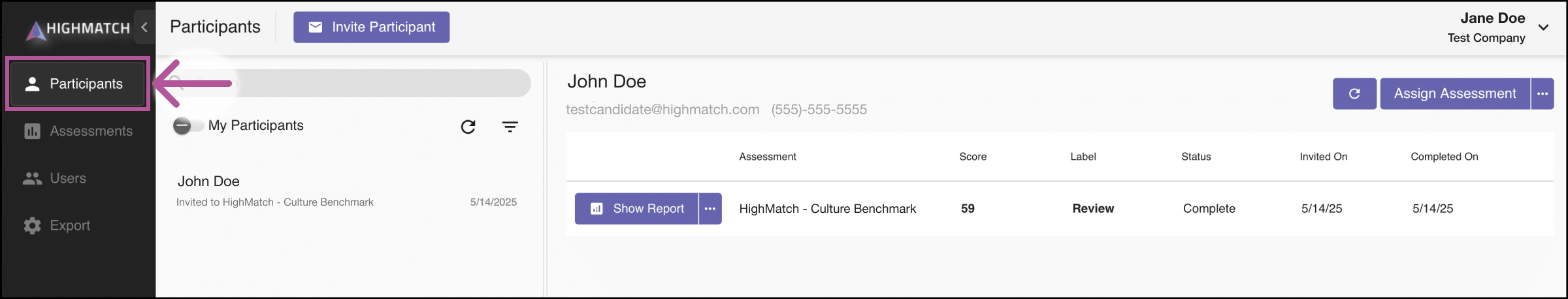This screenshot has width=1568, height=299.
Task: Click the Assign Assessment button
Action: click(1454, 94)
